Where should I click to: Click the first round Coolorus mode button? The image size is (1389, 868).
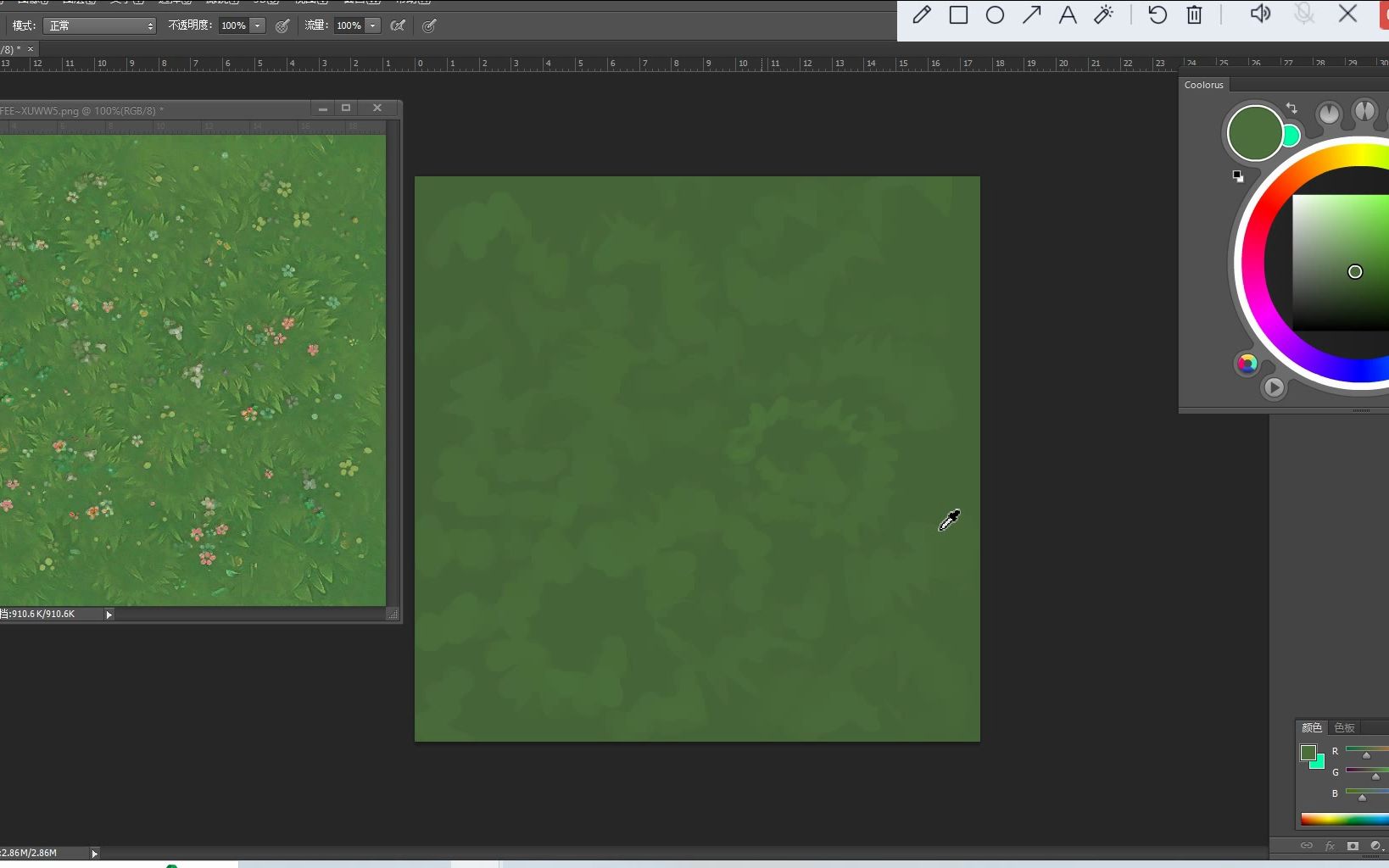(x=1329, y=113)
